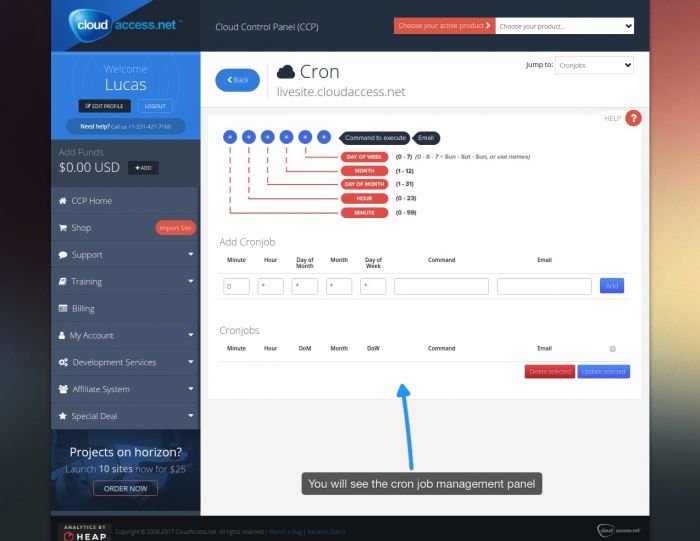This screenshot has height=541, width=700.
Task: Click the Special Deal star icon
Action: pos(63,416)
